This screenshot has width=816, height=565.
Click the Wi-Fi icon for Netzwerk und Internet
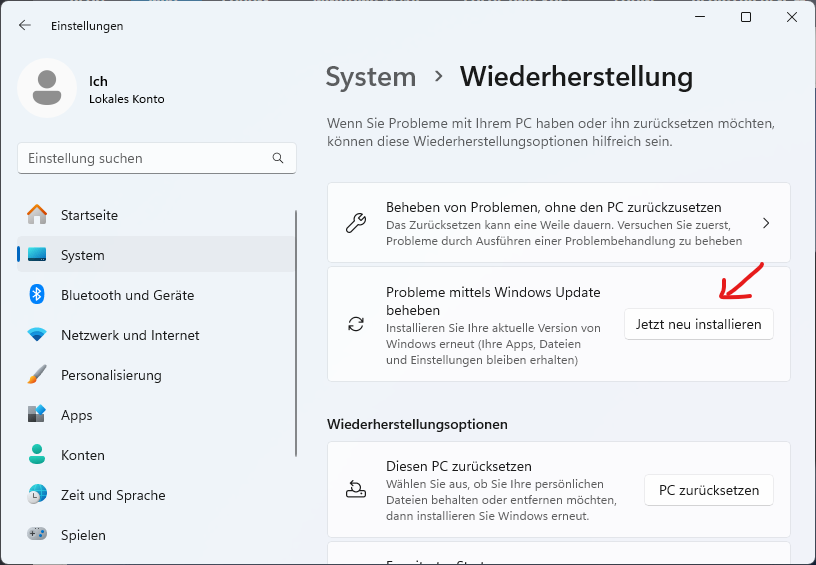tap(37, 335)
